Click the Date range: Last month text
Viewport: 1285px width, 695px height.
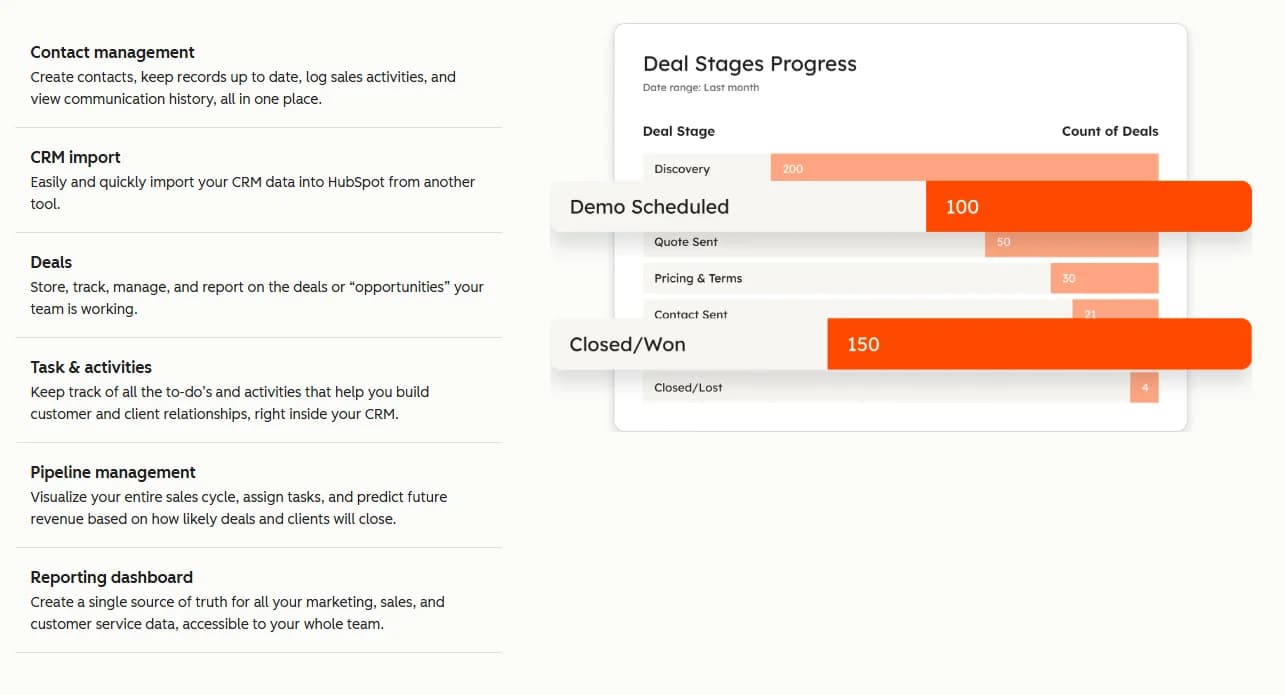[x=700, y=88]
